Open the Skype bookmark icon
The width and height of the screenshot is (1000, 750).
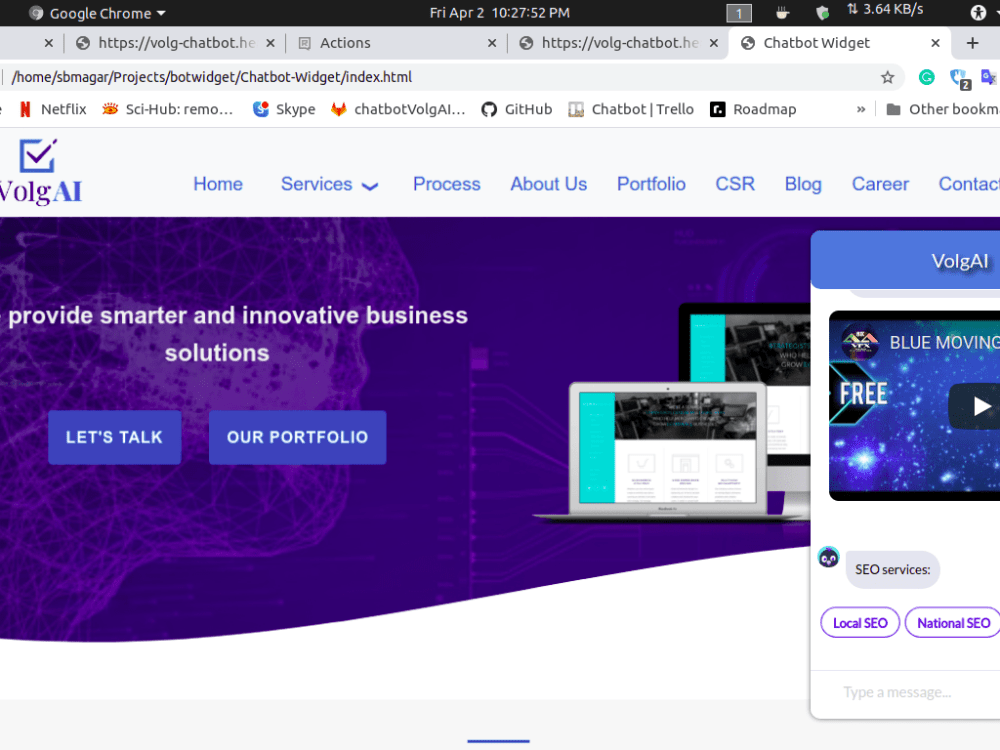pyautogui.click(x=261, y=109)
